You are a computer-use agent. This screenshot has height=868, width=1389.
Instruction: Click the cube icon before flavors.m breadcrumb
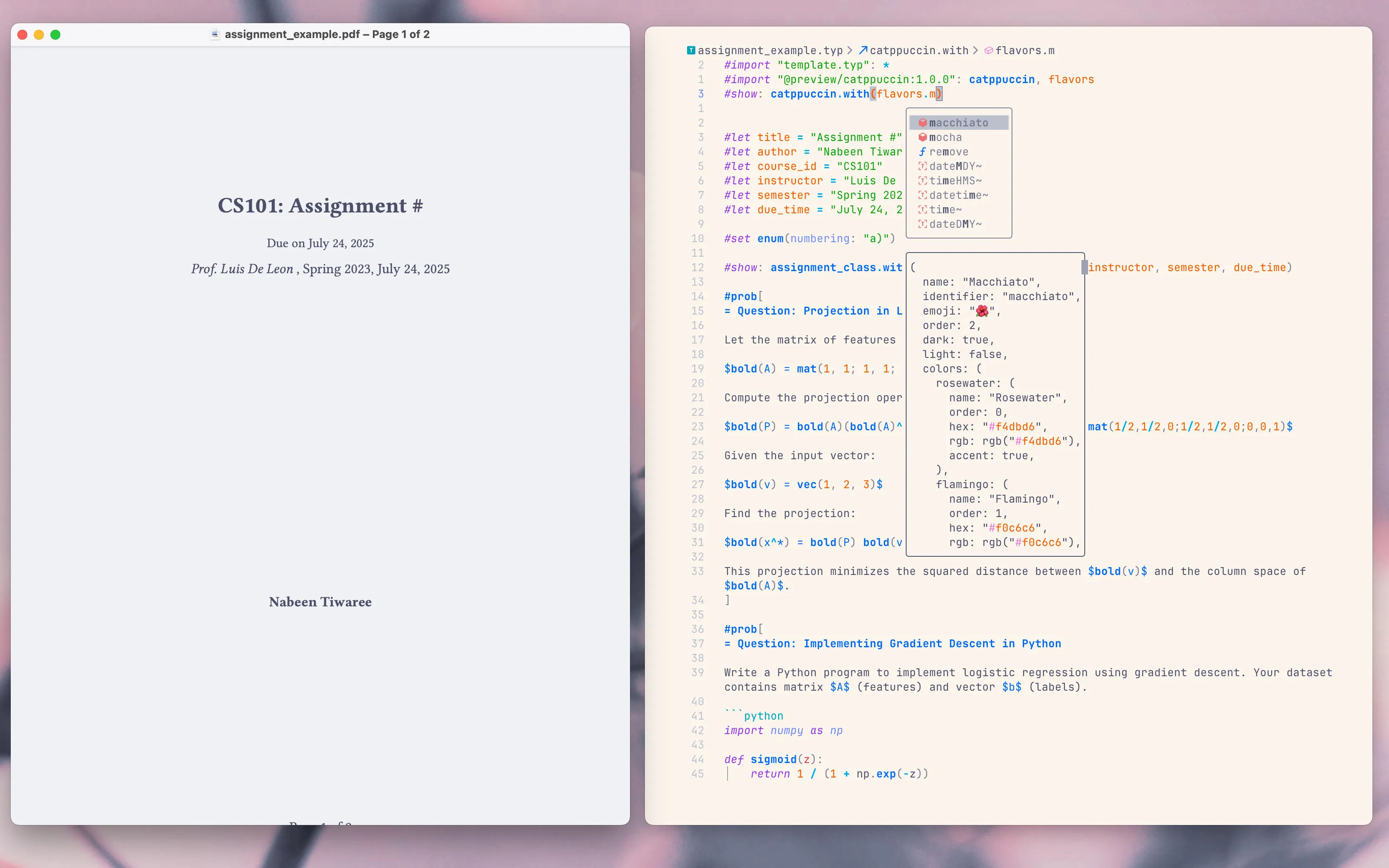tap(988, 50)
